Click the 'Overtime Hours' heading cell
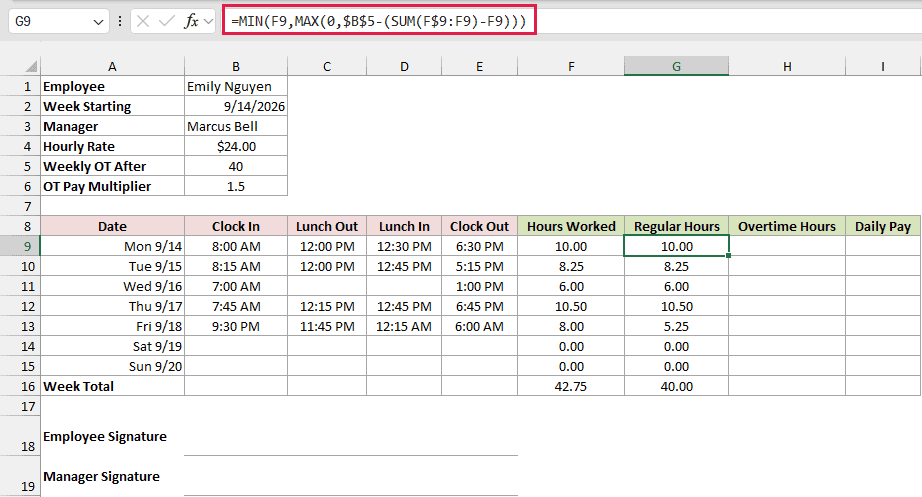This screenshot has height=497, width=922. tap(787, 226)
